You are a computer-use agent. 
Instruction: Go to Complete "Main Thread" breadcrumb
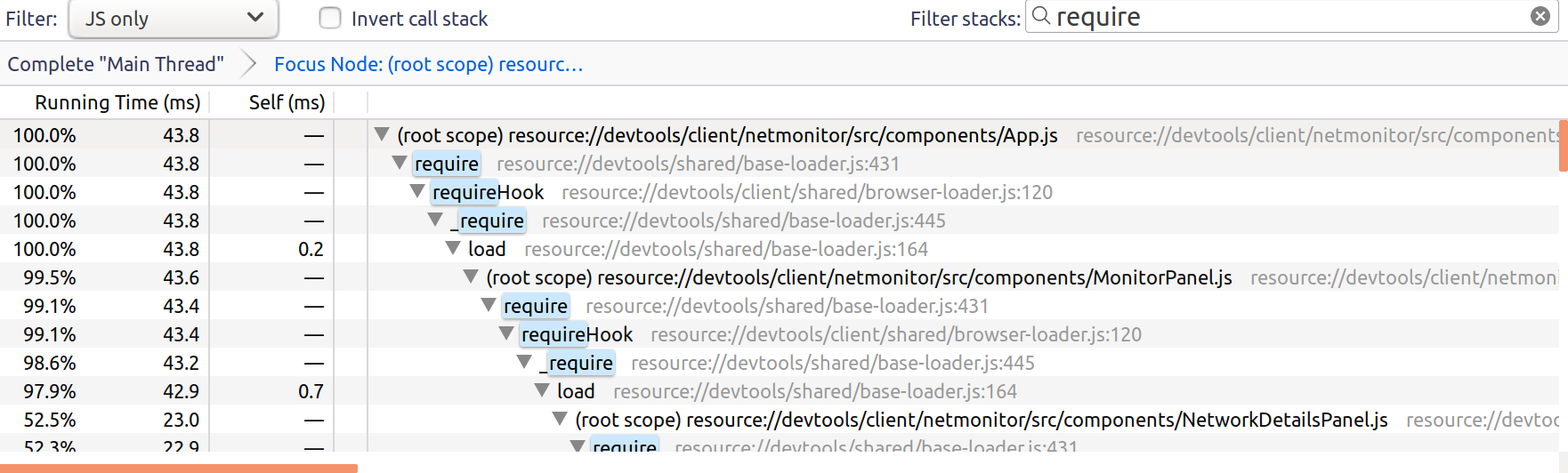click(116, 64)
